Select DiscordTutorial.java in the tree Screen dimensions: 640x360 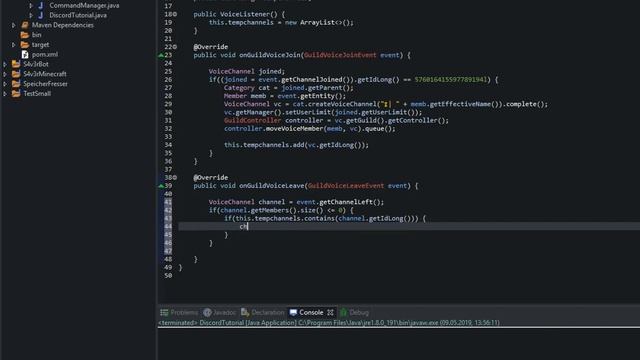click(x=78, y=15)
